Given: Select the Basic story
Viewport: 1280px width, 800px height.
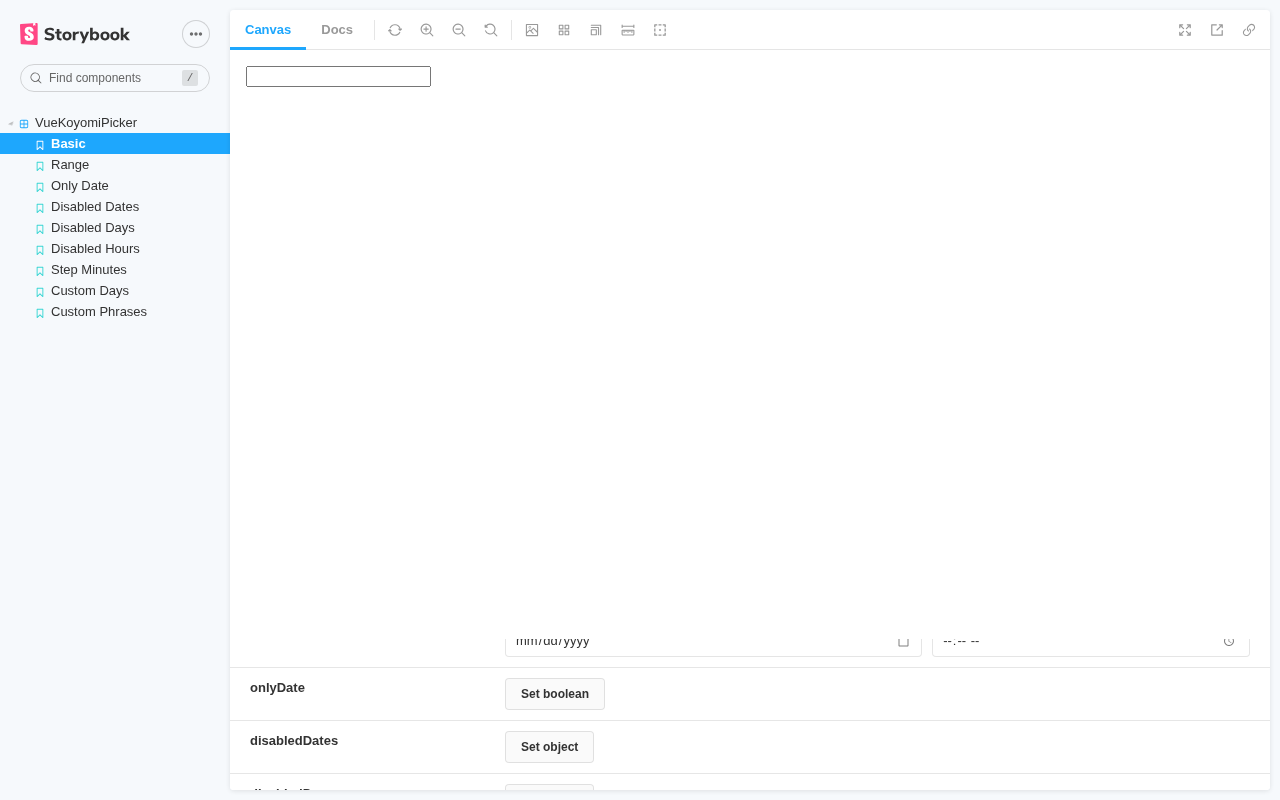Looking at the screenshot, I should (x=115, y=144).
